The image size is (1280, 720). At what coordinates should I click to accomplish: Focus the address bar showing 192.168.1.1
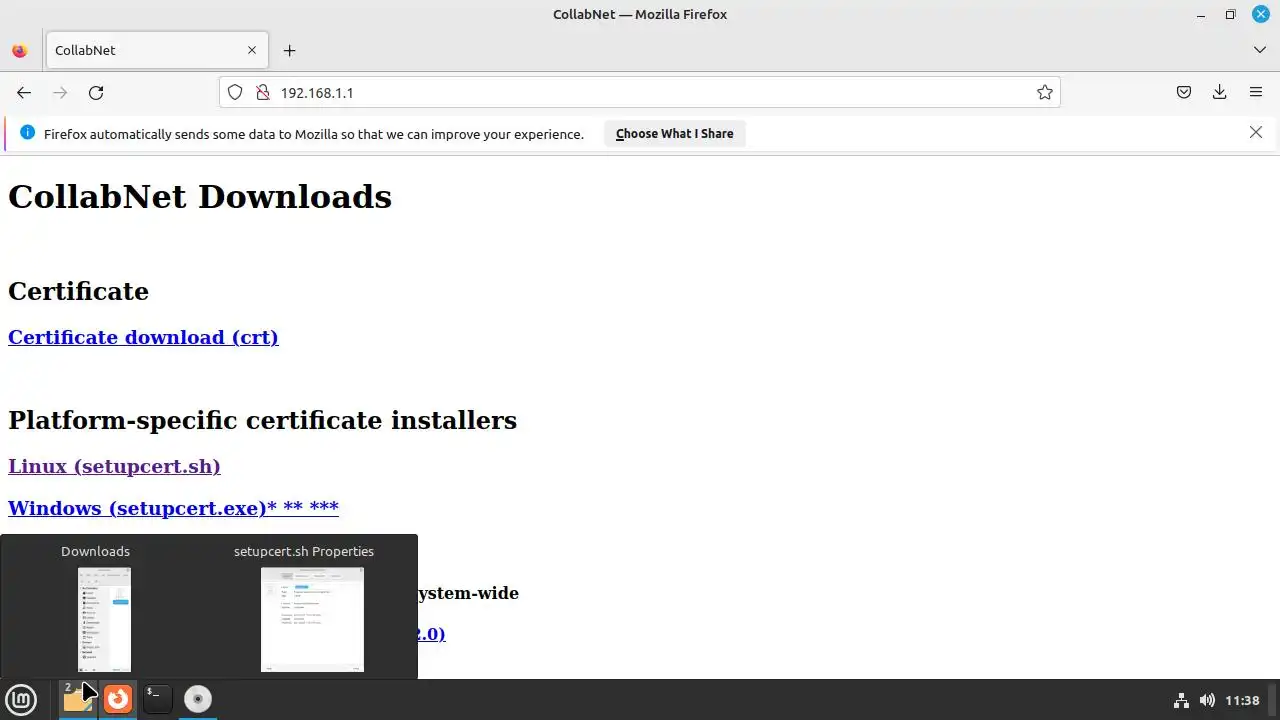pyautogui.click(x=640, y=92)
